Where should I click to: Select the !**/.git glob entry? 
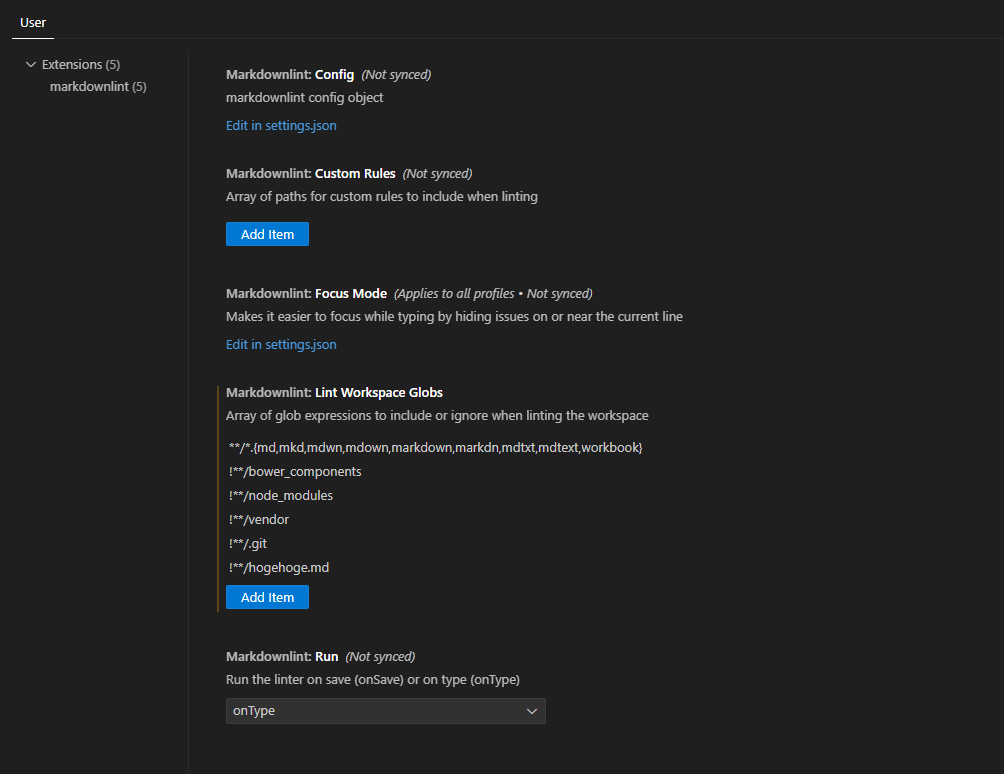[x=248, y=544]
